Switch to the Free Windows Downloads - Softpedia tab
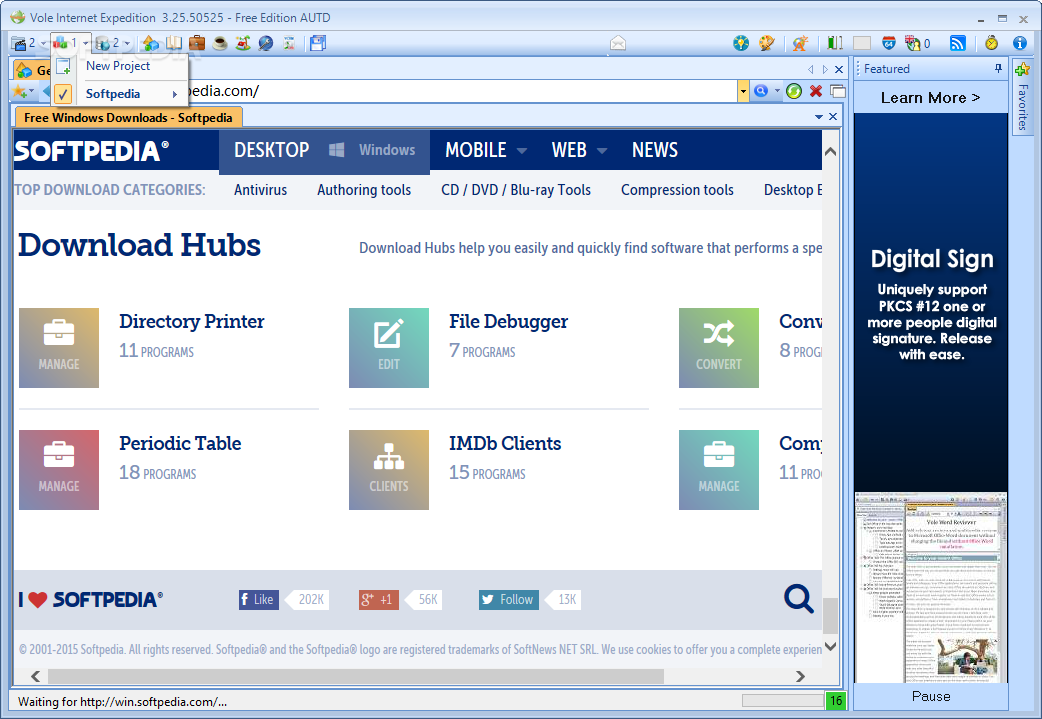1042x719 pixels. (x=128, y=118)
